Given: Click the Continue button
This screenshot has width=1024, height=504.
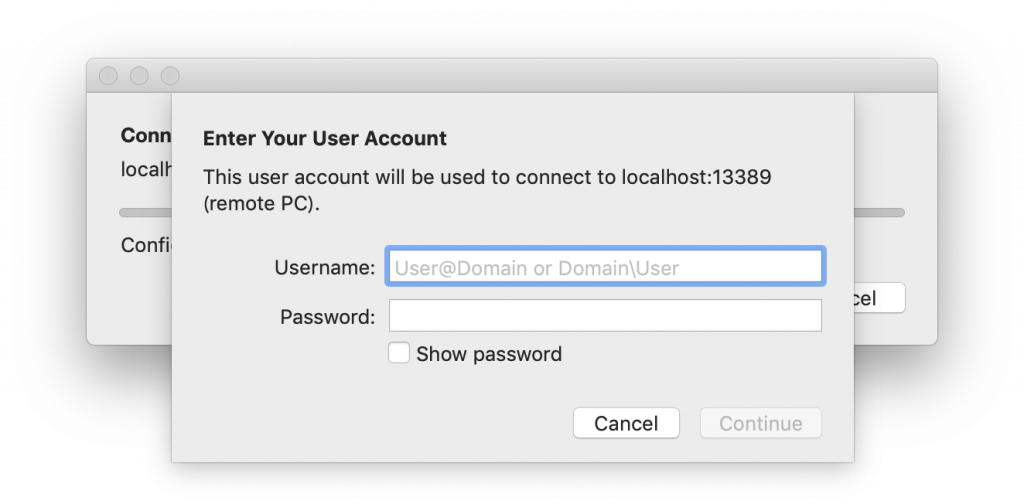Looking at the screenshot, I should click(x=760, y=423).
